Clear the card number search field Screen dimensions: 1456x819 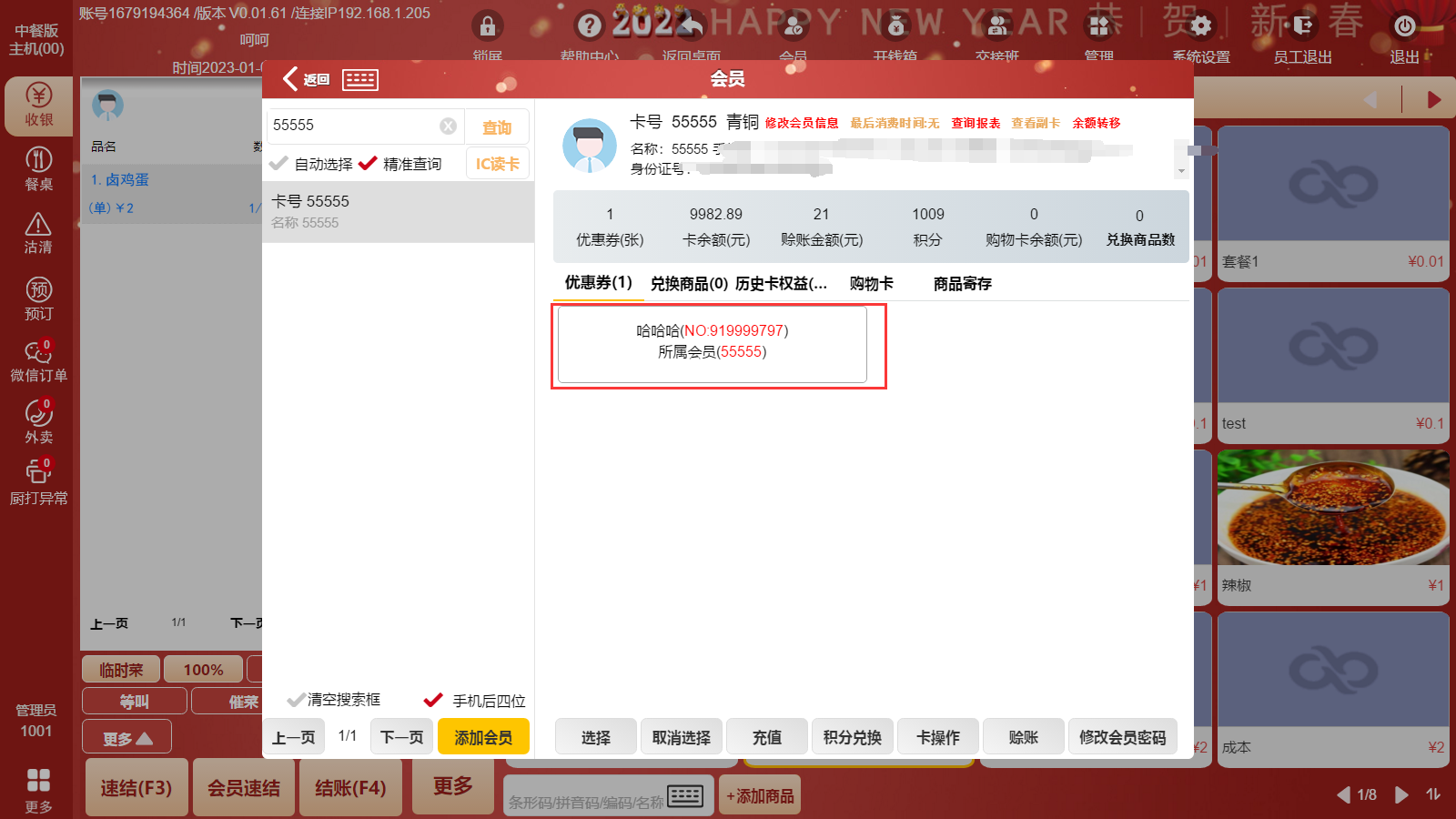[x=448, y=126]
